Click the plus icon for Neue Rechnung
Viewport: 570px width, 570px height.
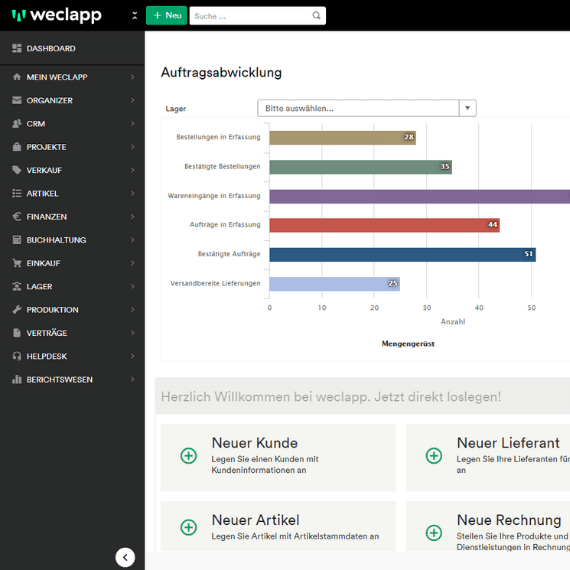coord(434,533)
